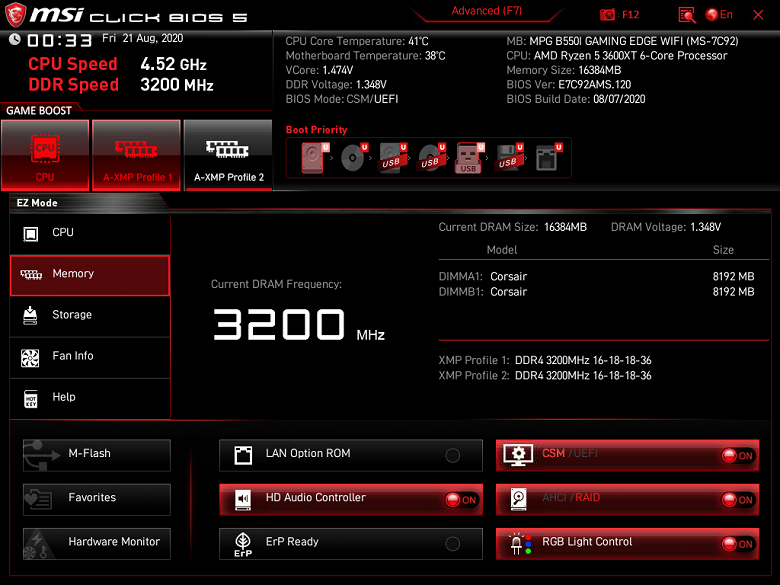Click the hot key icon next to Help
Image resolution: width=780 pixels, height=585 pixels.
pyautogui.click(x=31, y=398)
